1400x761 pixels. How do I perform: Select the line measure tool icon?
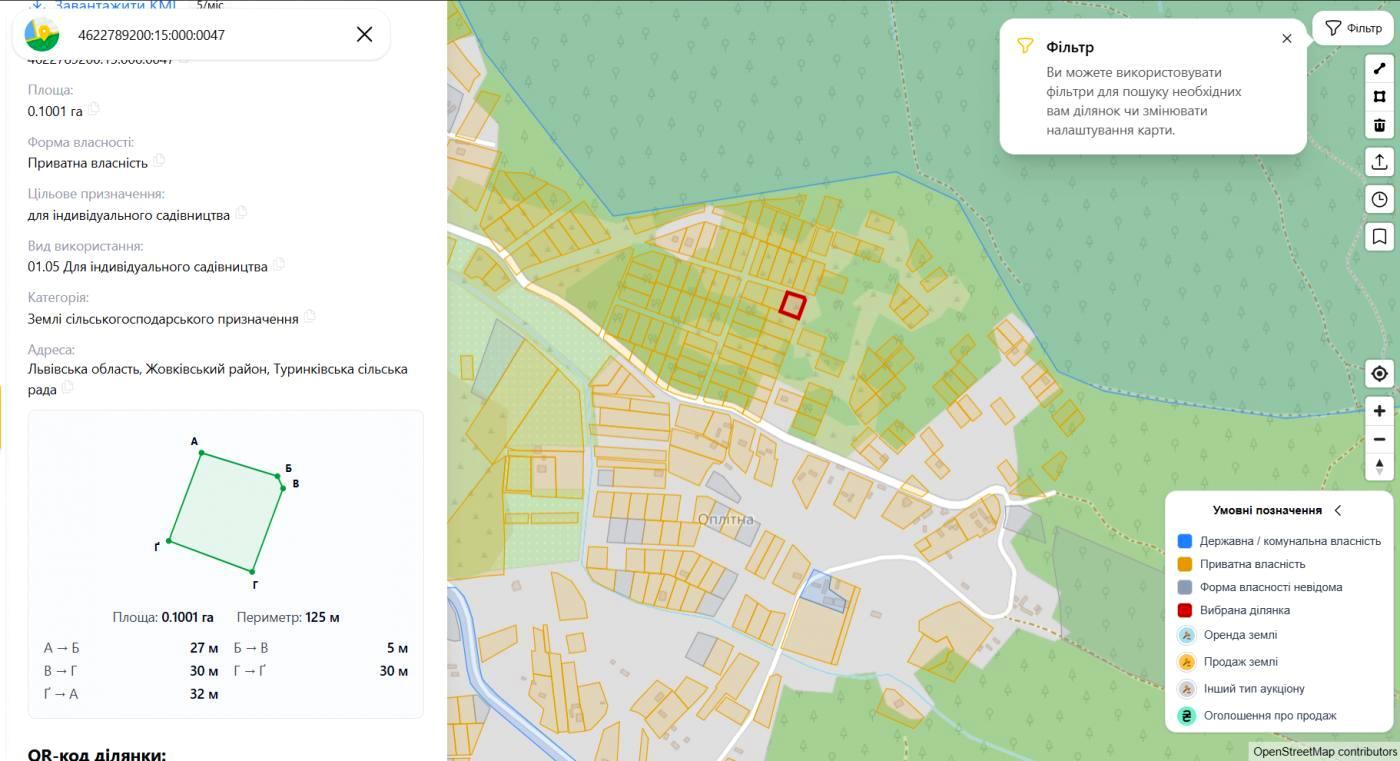click(x=1379, y=69)
